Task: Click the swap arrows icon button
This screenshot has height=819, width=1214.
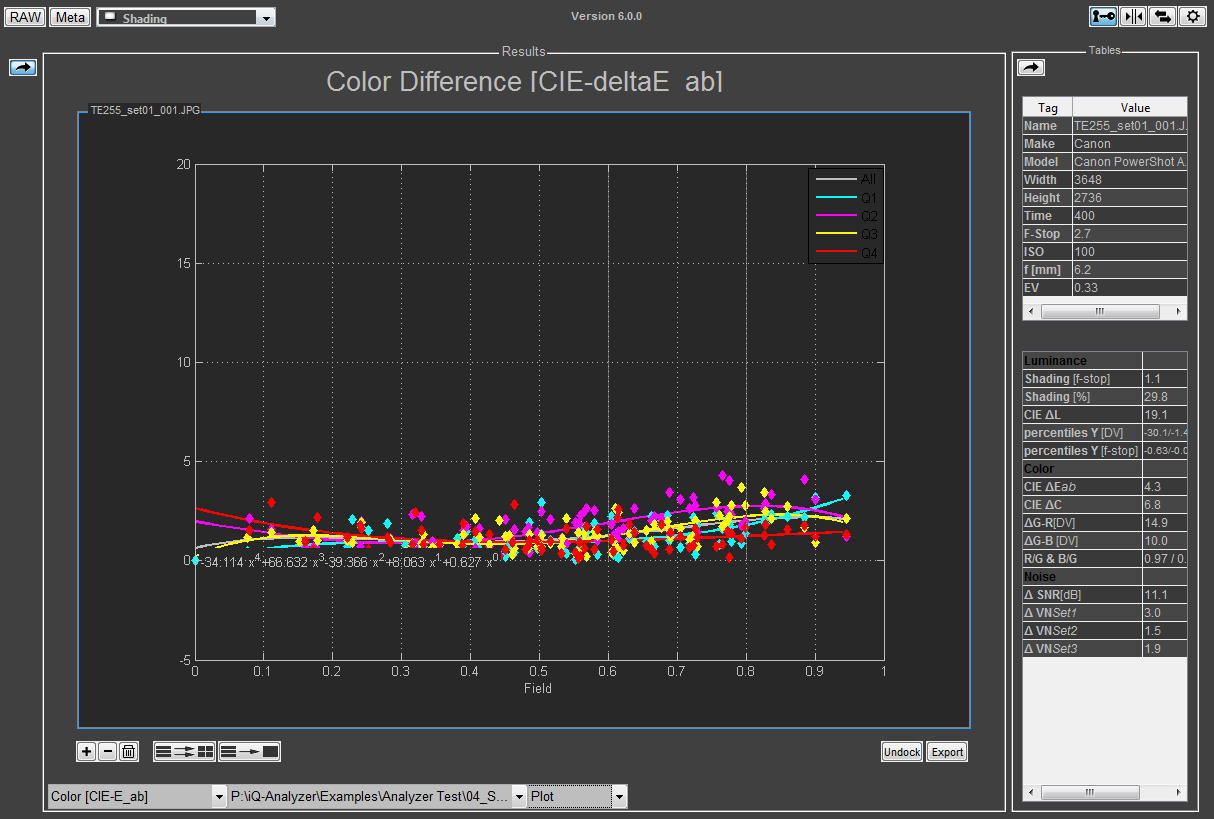Action: (x=1162, y=16)
